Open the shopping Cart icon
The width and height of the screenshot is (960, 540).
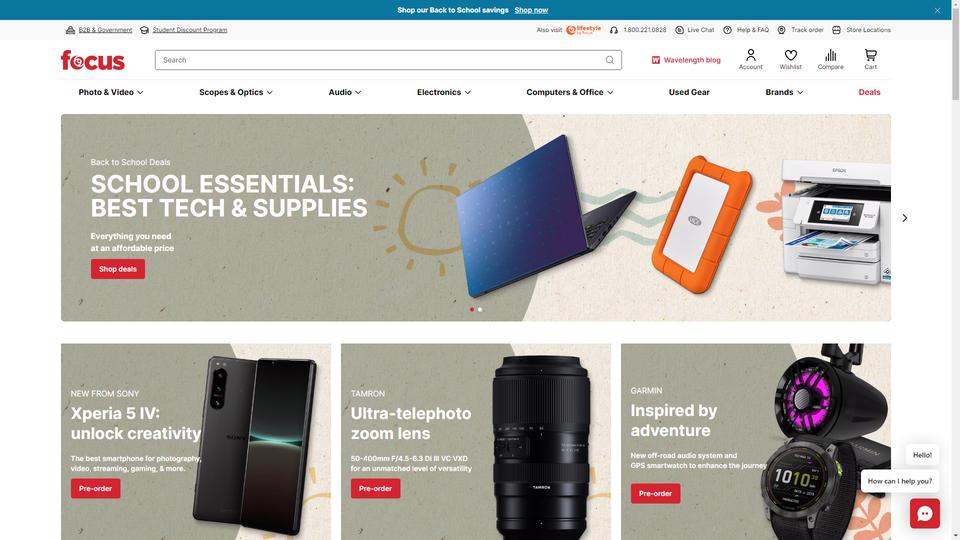pyautogui.click(x=870, y=55)
